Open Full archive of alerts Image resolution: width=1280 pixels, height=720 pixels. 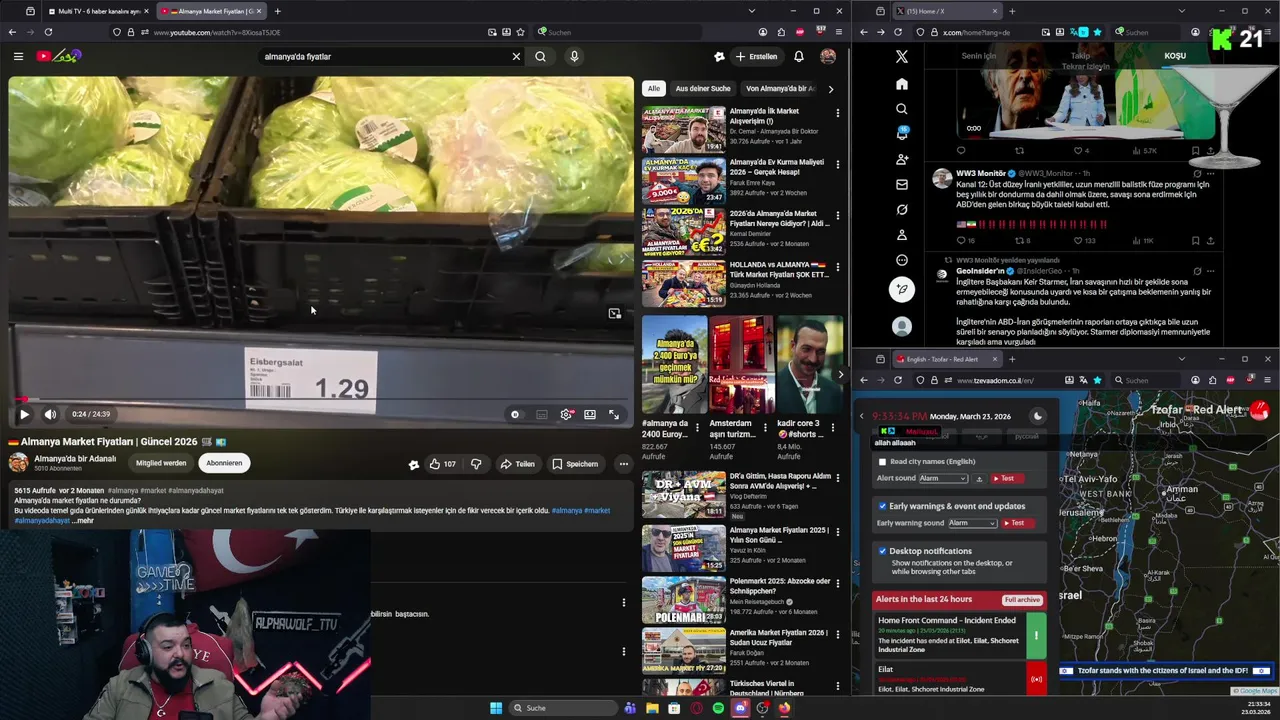pos(1022,600)
